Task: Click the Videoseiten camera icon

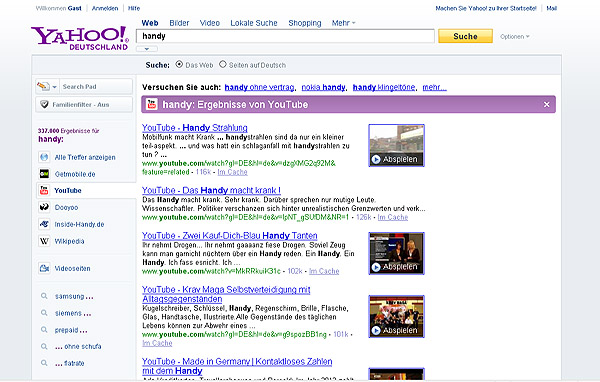Action: (x=44, y=268)
